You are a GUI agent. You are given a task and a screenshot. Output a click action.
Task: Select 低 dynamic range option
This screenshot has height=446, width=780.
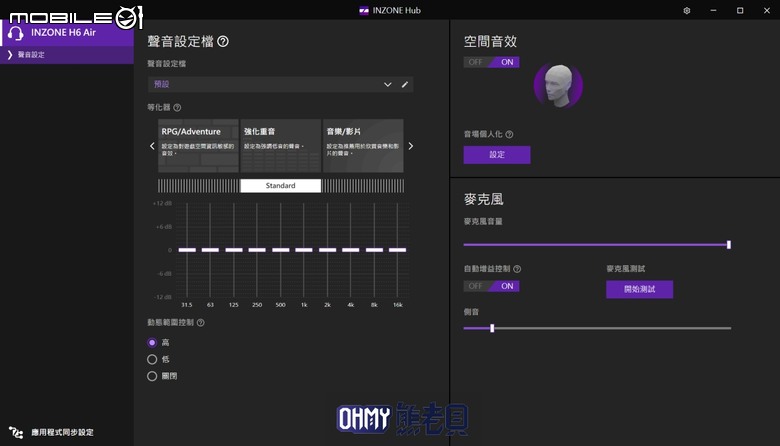click(x=152, y=359)
